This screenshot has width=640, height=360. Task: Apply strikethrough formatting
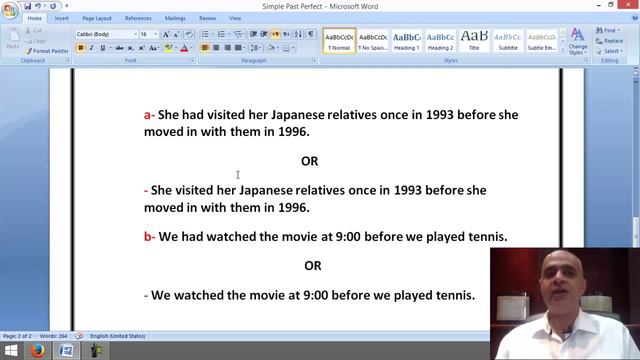119,48
